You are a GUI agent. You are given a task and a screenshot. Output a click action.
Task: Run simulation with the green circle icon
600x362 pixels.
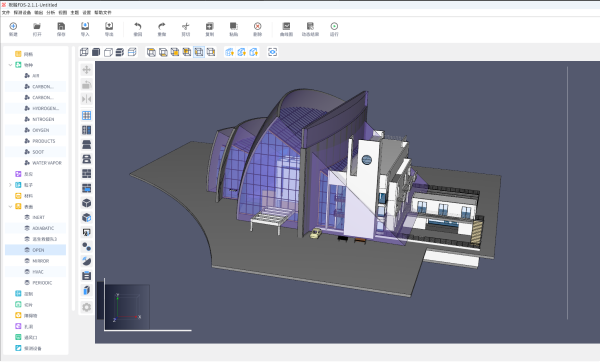334,26
